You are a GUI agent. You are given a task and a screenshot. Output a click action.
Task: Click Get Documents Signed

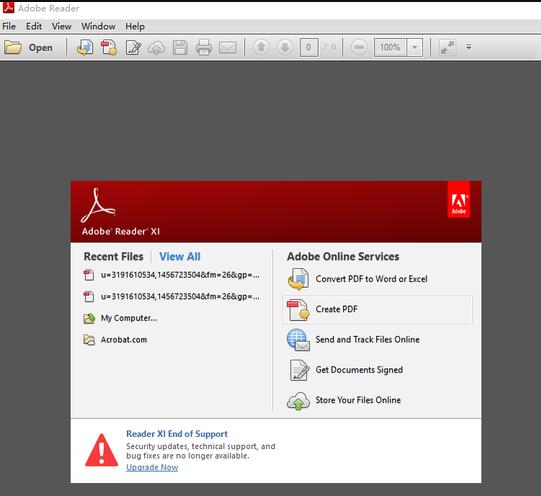point(359,370)
